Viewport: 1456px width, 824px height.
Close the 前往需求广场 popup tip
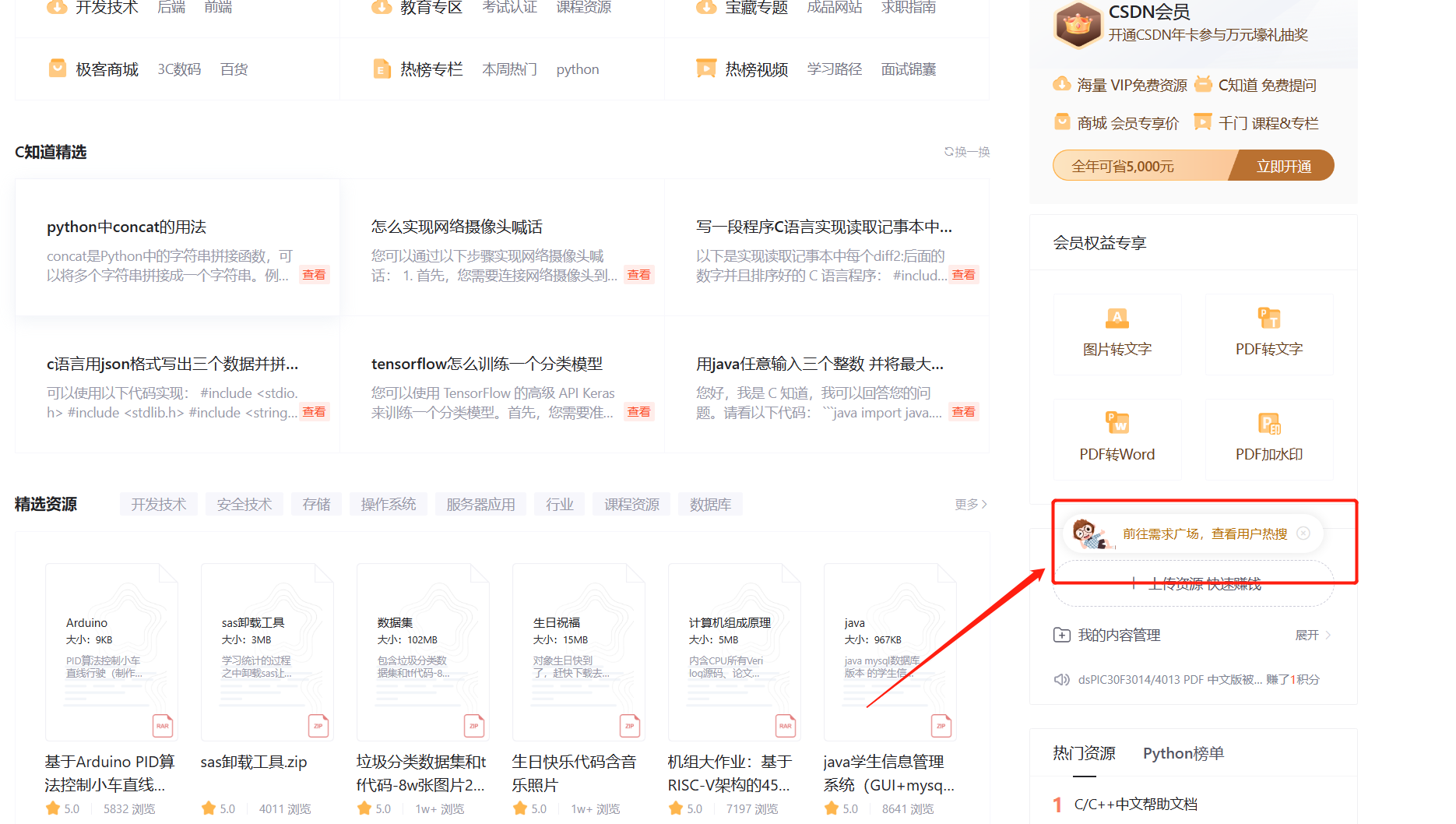tap(1303, 533)
